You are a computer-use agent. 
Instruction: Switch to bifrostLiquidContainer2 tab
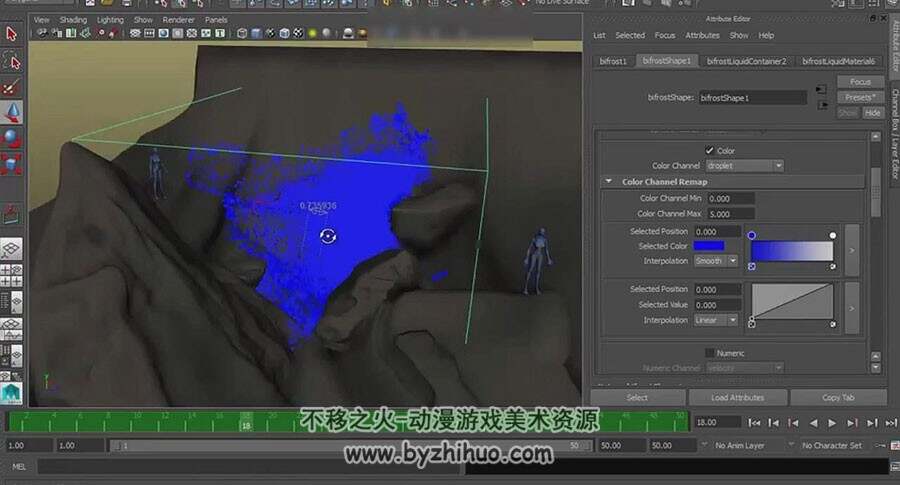[x=746, y=61]
